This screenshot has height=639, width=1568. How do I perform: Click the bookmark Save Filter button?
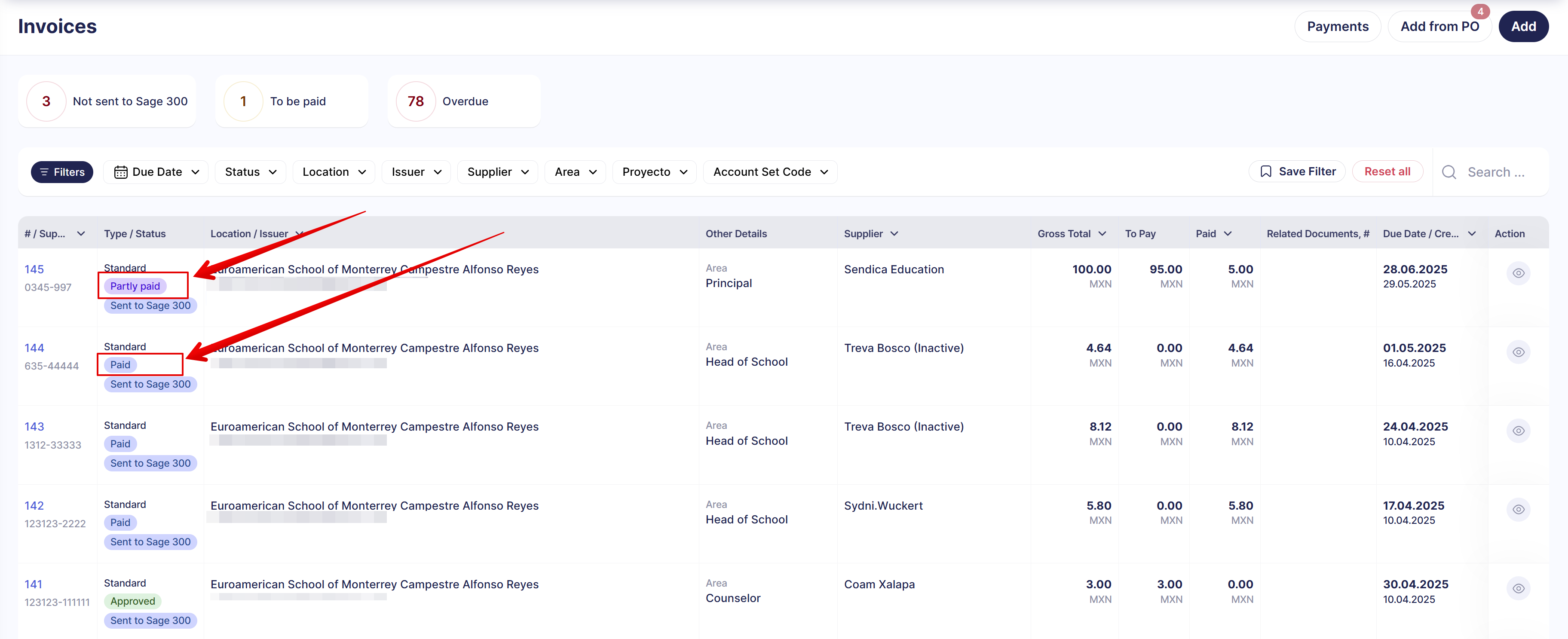pyautogui.click(x=1297, y=171)
